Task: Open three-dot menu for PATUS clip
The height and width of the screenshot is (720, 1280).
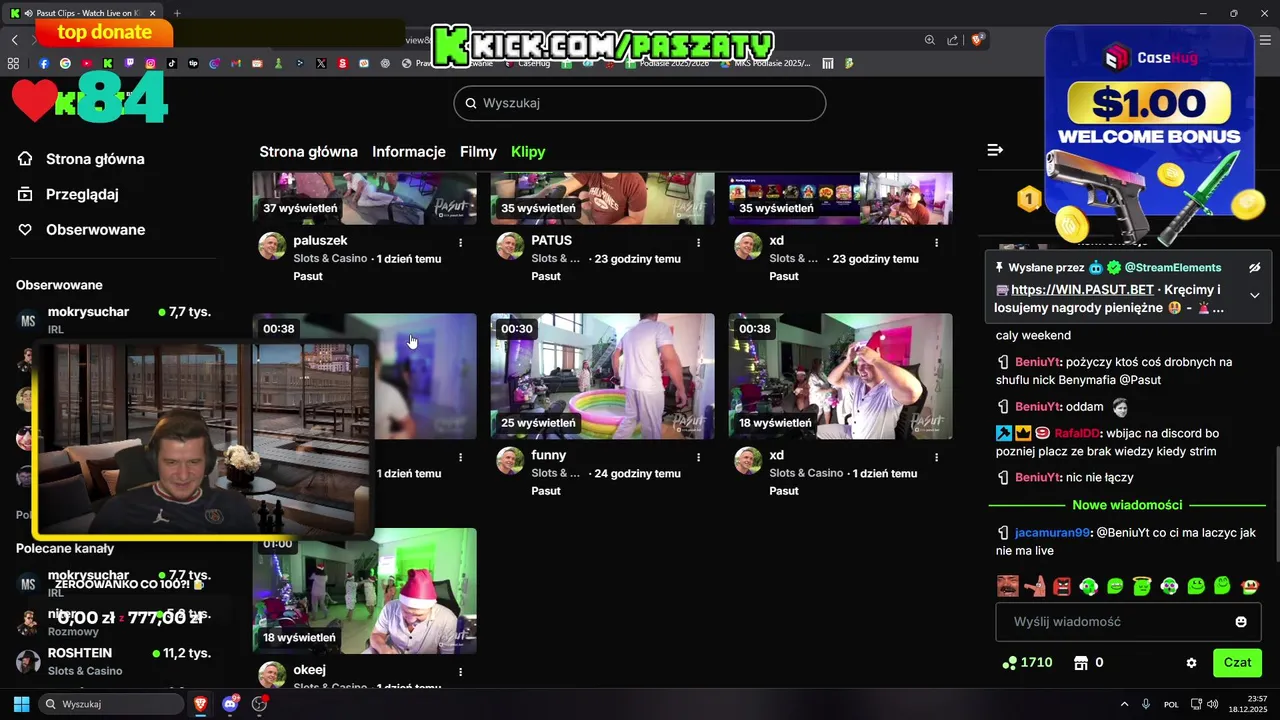Action: (698, 242)
